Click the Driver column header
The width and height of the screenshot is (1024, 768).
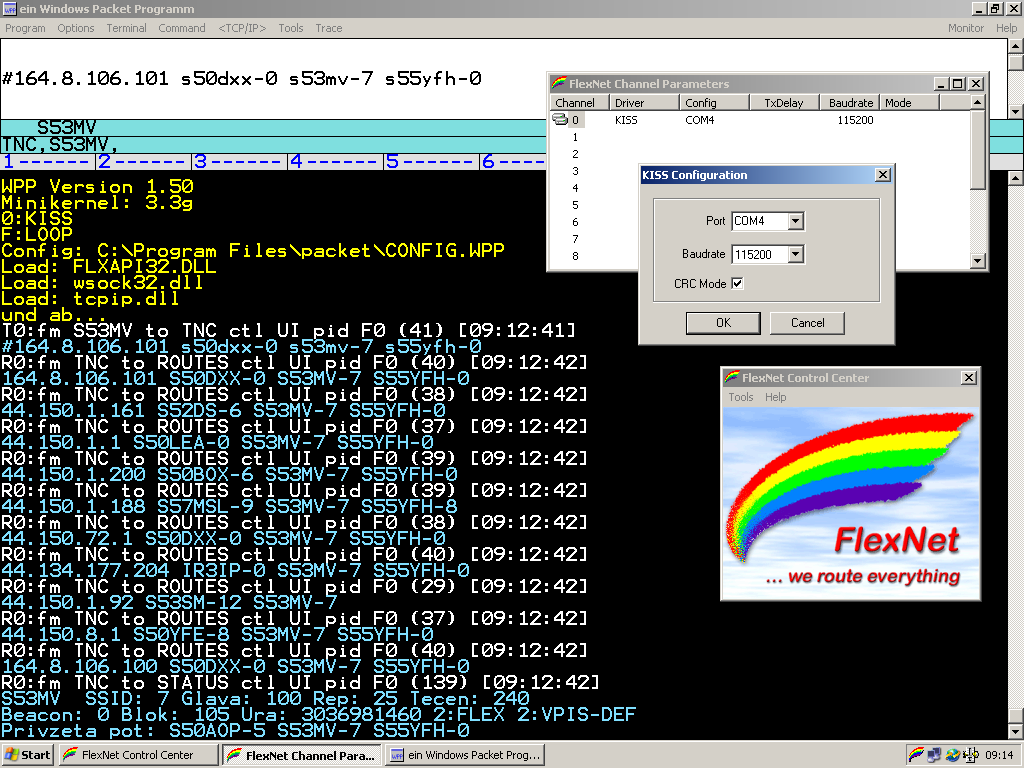pos(645,103)
